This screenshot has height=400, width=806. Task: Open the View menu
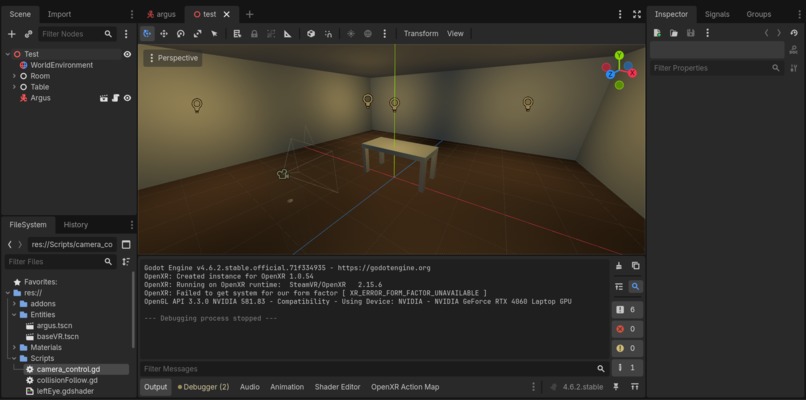(x=455, y=33)
